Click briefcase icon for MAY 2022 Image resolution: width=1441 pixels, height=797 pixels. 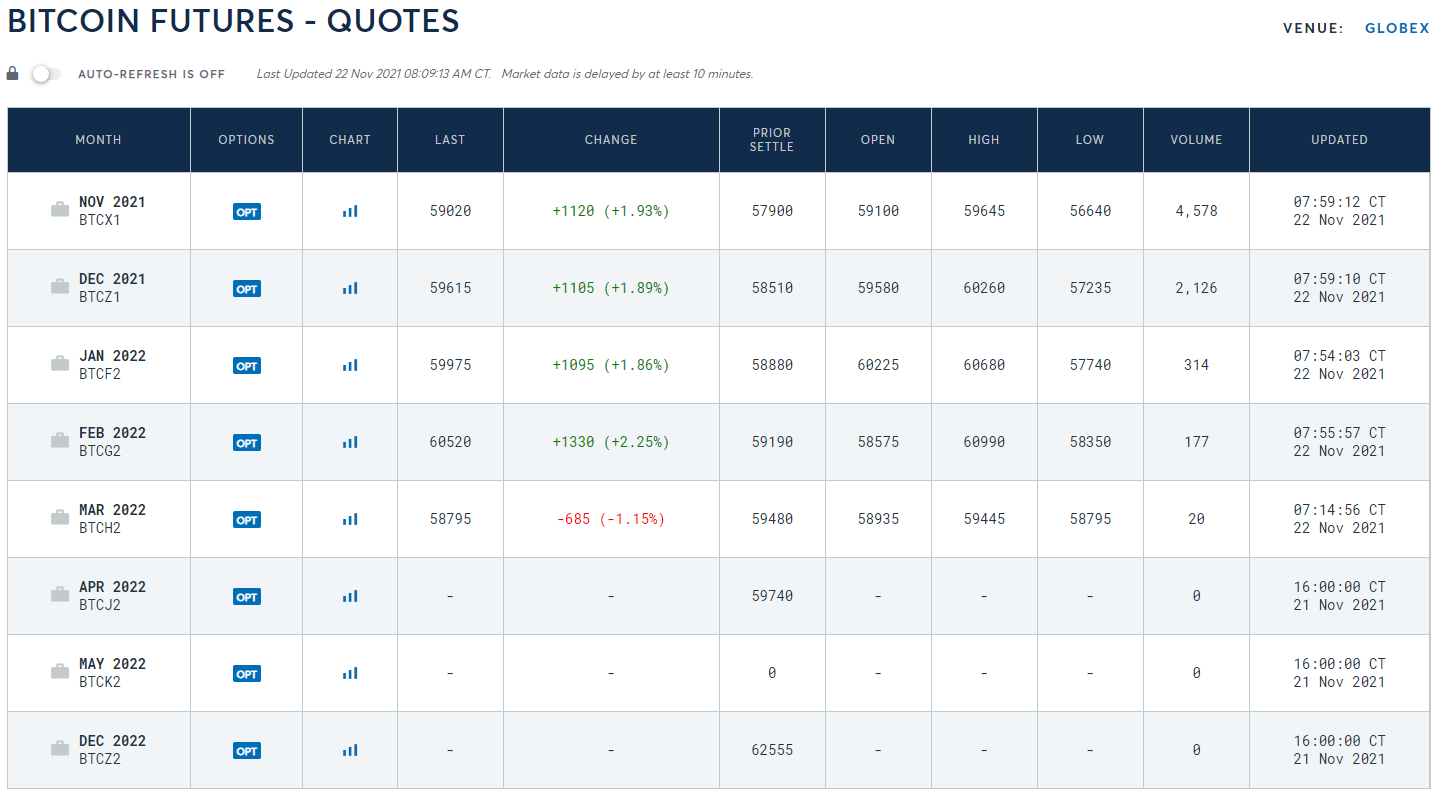(60, 671)
